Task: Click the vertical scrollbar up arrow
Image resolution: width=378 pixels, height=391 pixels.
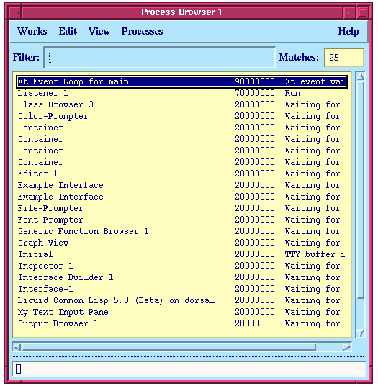Action: 360,77
